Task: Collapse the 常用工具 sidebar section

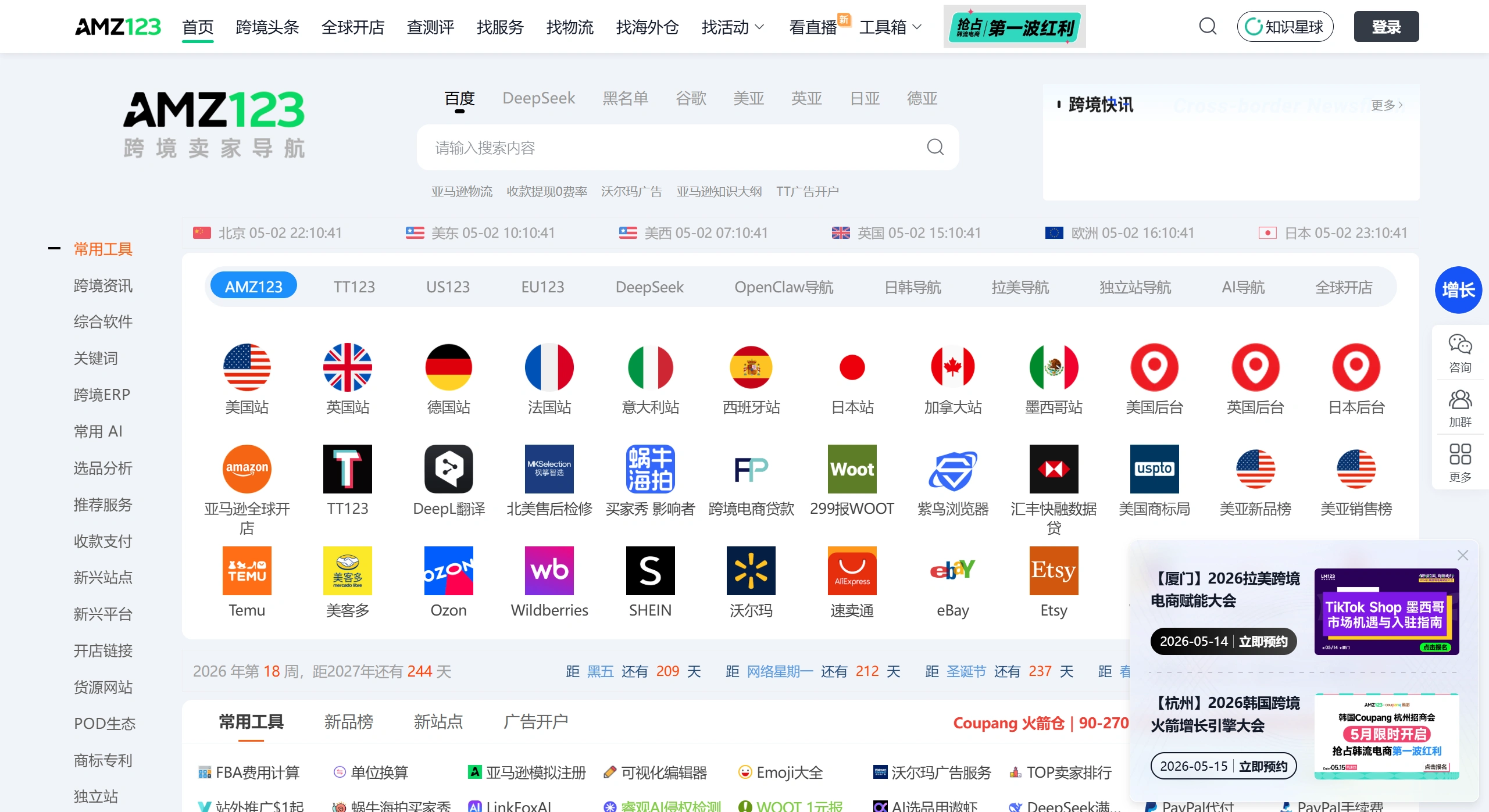Action: point(54,249)
